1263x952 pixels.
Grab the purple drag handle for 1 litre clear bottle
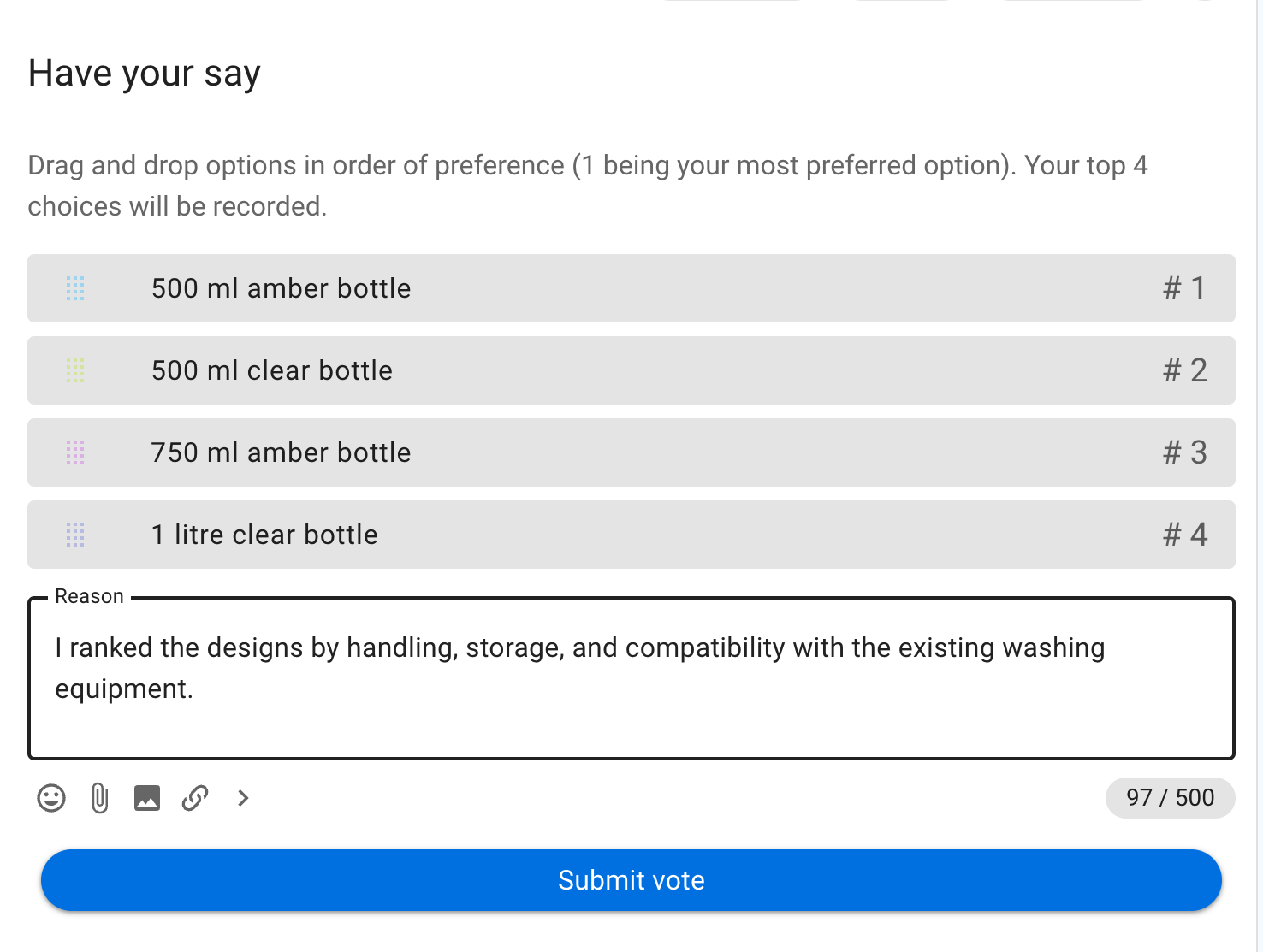tap(75, 535)
